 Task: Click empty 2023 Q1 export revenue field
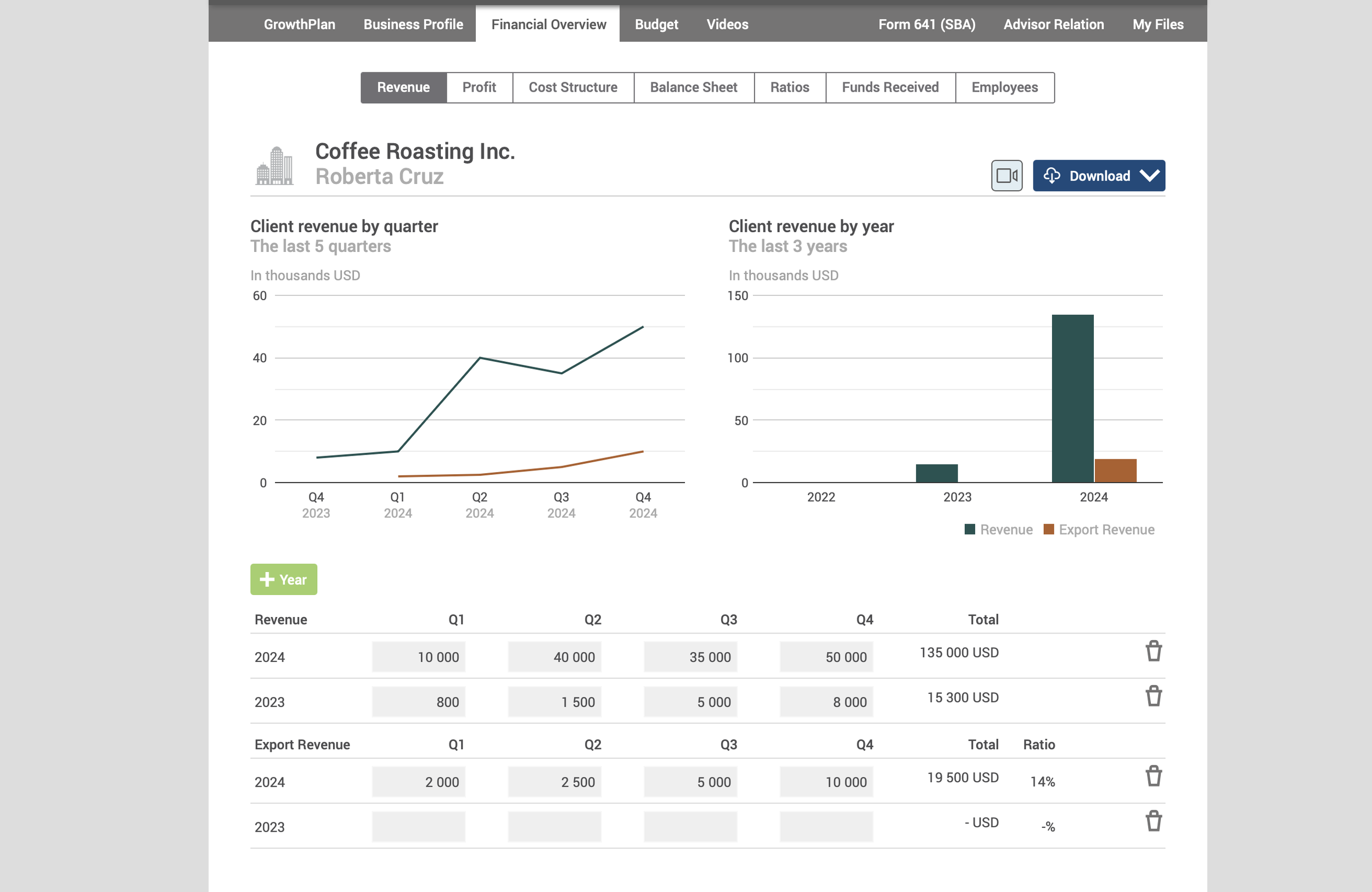tap(419, 827)
